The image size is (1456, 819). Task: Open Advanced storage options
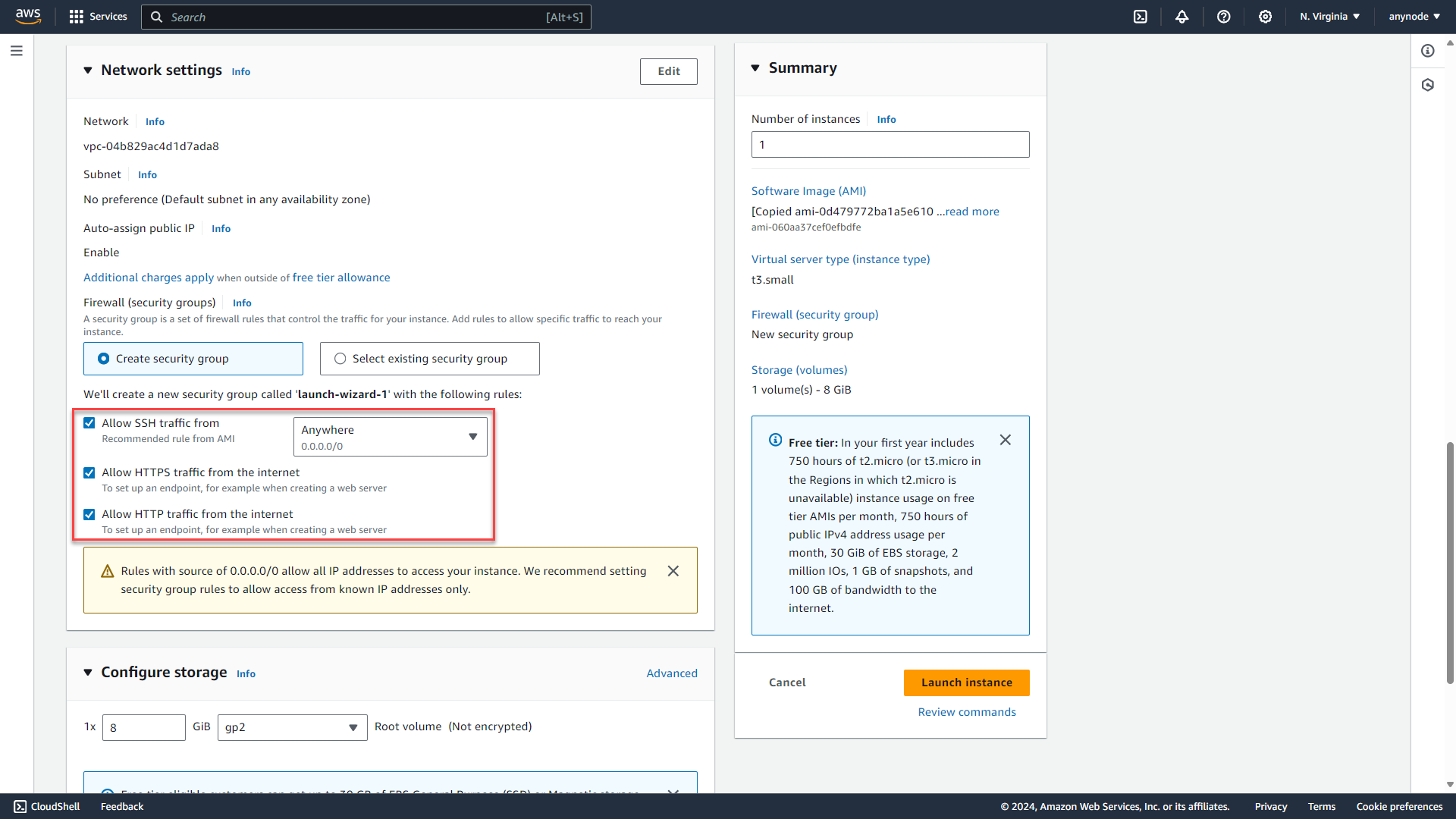pyautogui.click(x=672, y=673)
